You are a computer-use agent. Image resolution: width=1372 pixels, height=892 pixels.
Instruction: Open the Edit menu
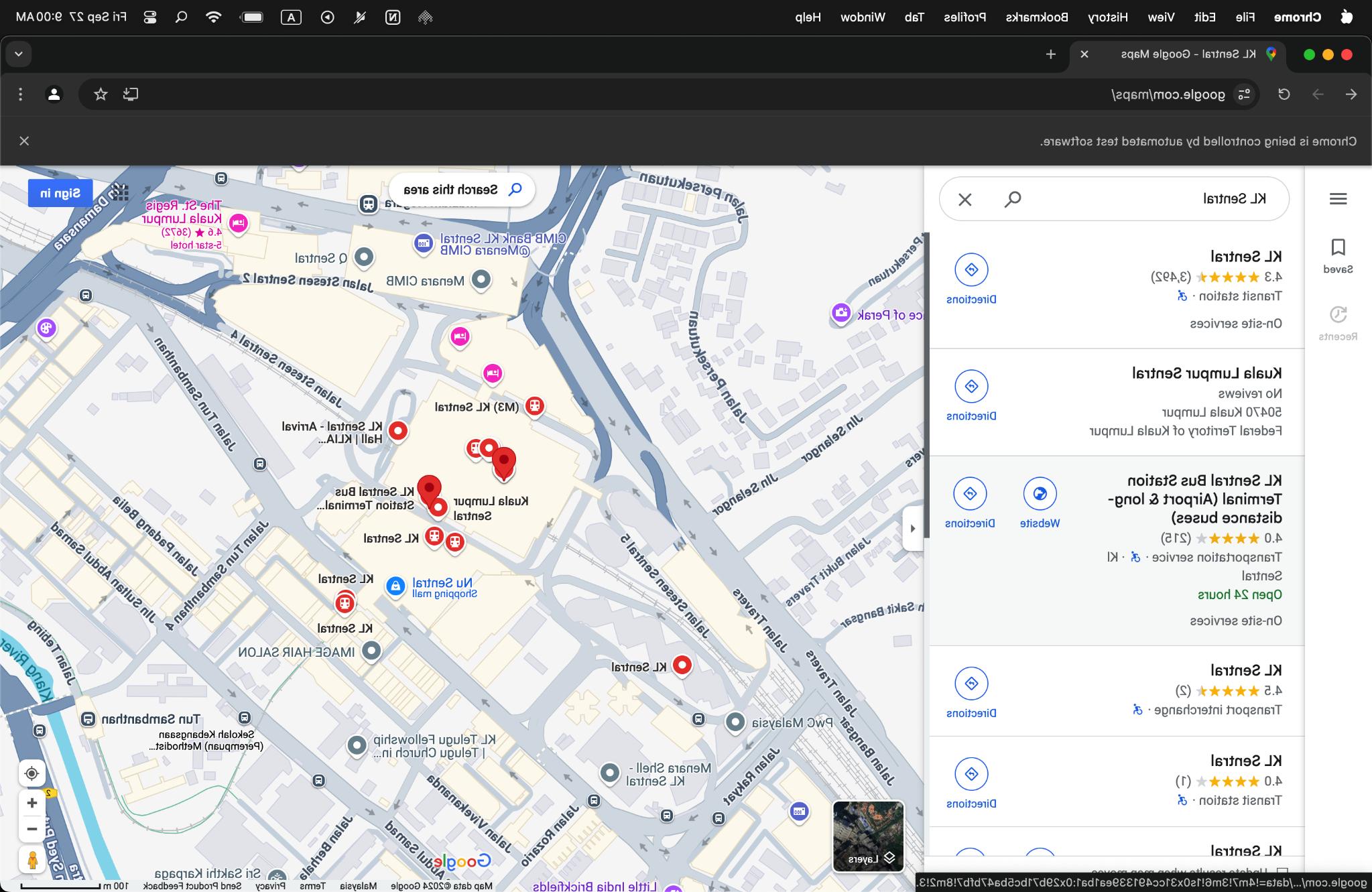pos(1204,17)
